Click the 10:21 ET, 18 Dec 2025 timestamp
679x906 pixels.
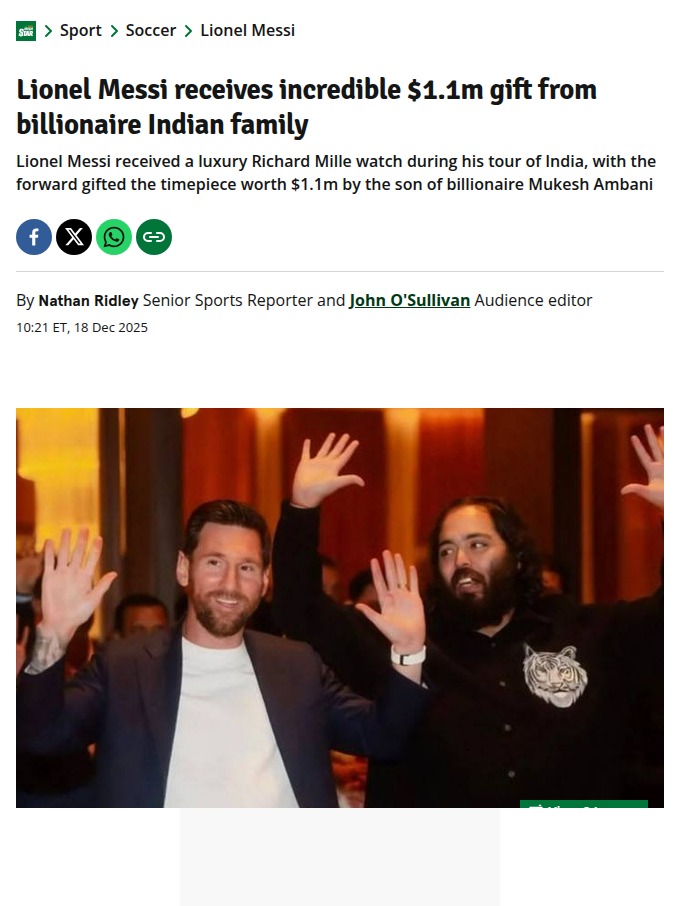point(82,328)
